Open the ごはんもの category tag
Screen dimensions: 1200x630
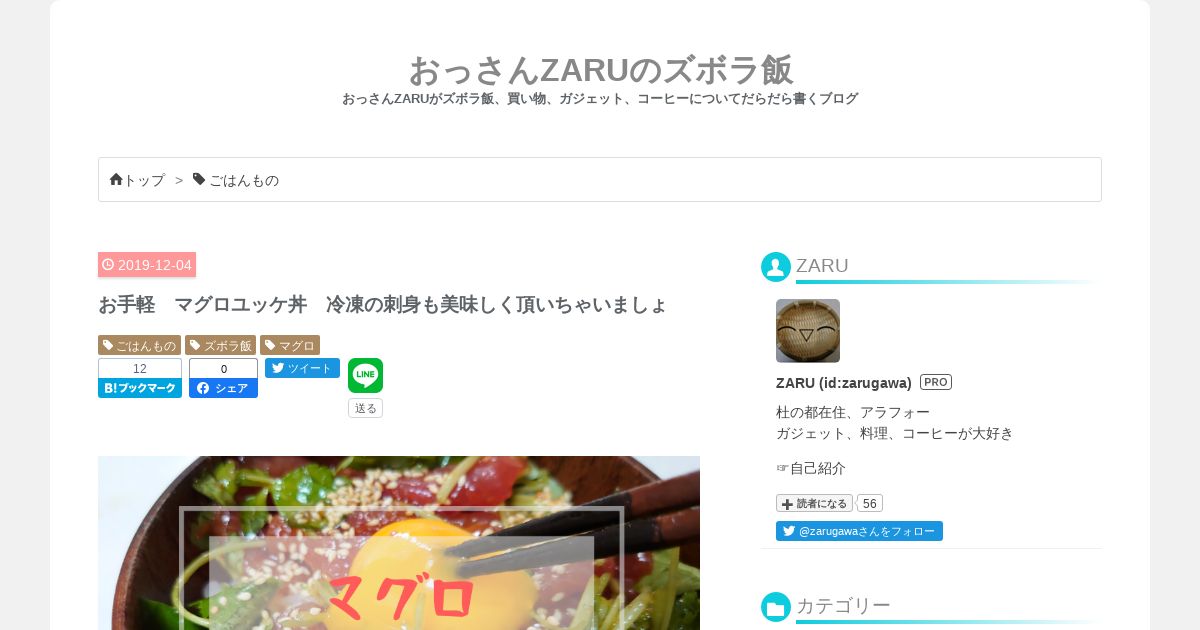[x=139, y=345]
